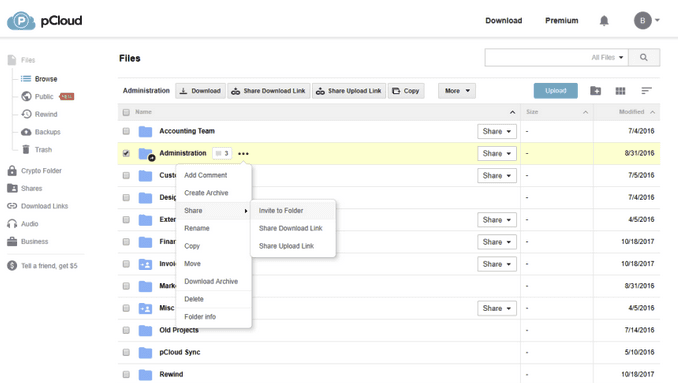Check the Old Projects row checkbox
The image size is (678, 383).
coord(126,330)
